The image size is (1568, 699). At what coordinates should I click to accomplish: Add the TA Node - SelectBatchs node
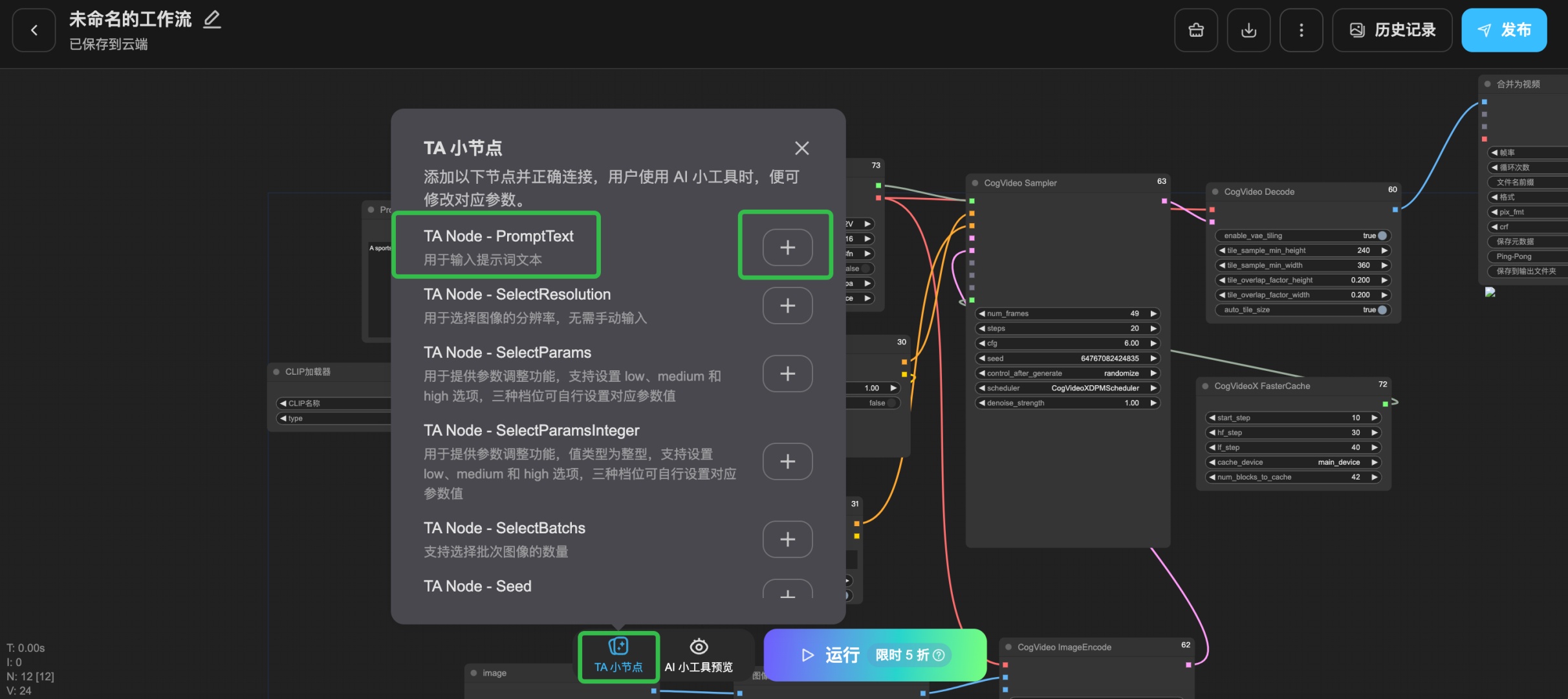pyautogui.click(x=787, y=539)
